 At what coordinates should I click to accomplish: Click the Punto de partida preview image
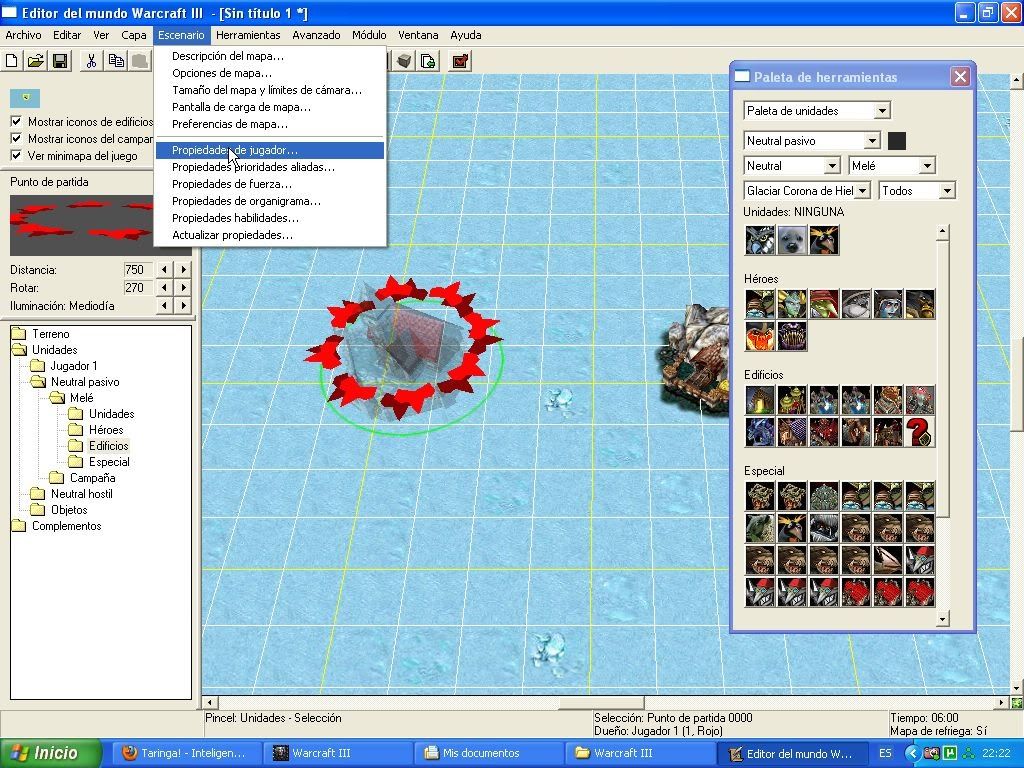82,226
